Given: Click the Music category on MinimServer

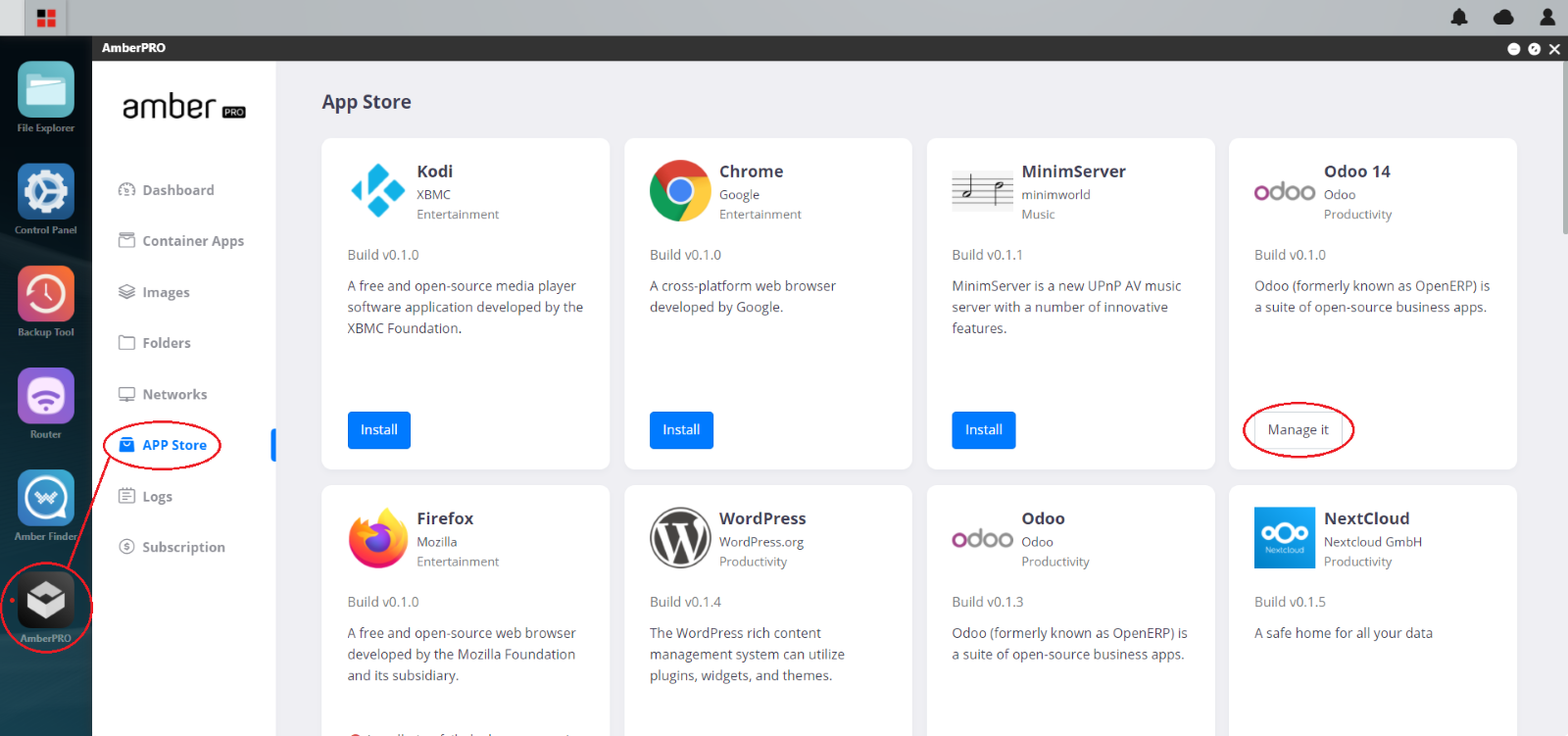Looking at the screenshot, I should 1039,215.
